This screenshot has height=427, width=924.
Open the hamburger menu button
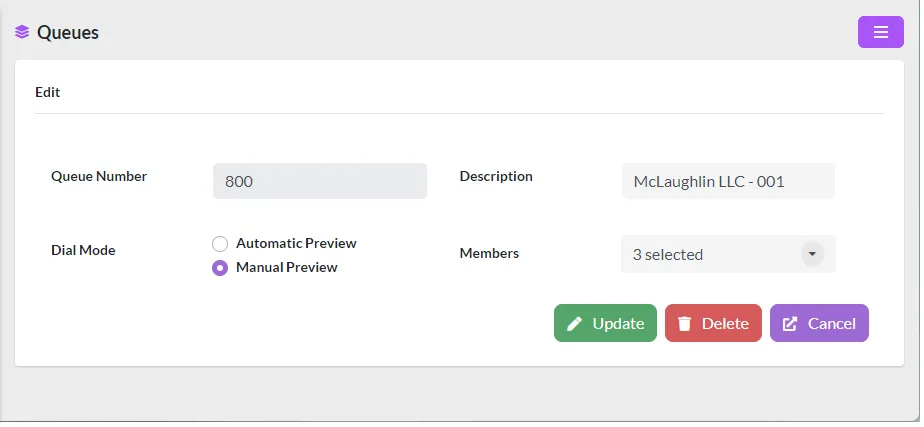click(x=880, y=32)
